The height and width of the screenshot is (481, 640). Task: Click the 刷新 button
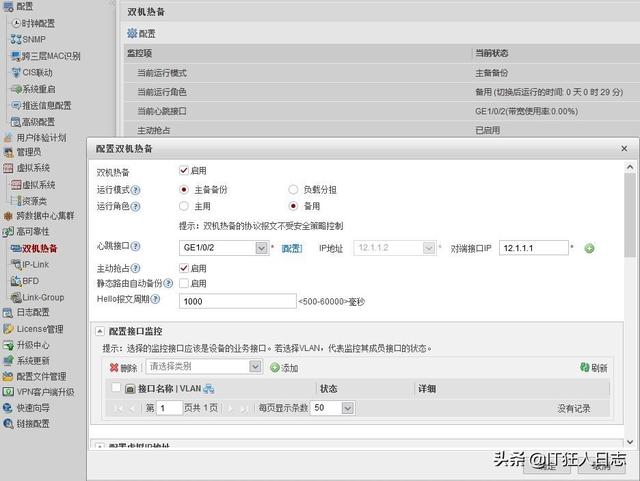click(594, 367)
